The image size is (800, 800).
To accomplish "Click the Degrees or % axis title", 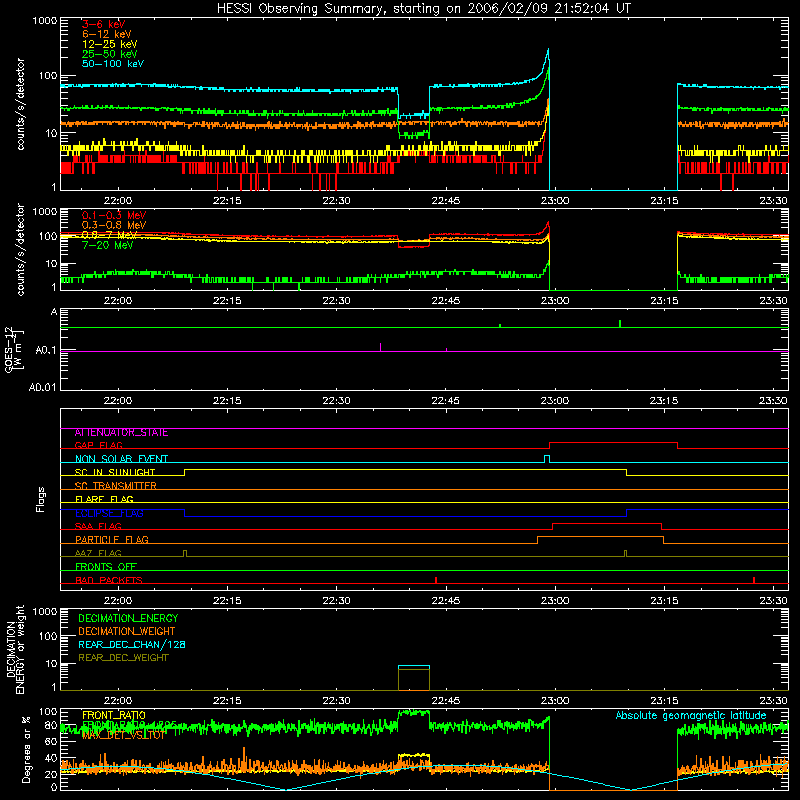I will tap(26, 750).
